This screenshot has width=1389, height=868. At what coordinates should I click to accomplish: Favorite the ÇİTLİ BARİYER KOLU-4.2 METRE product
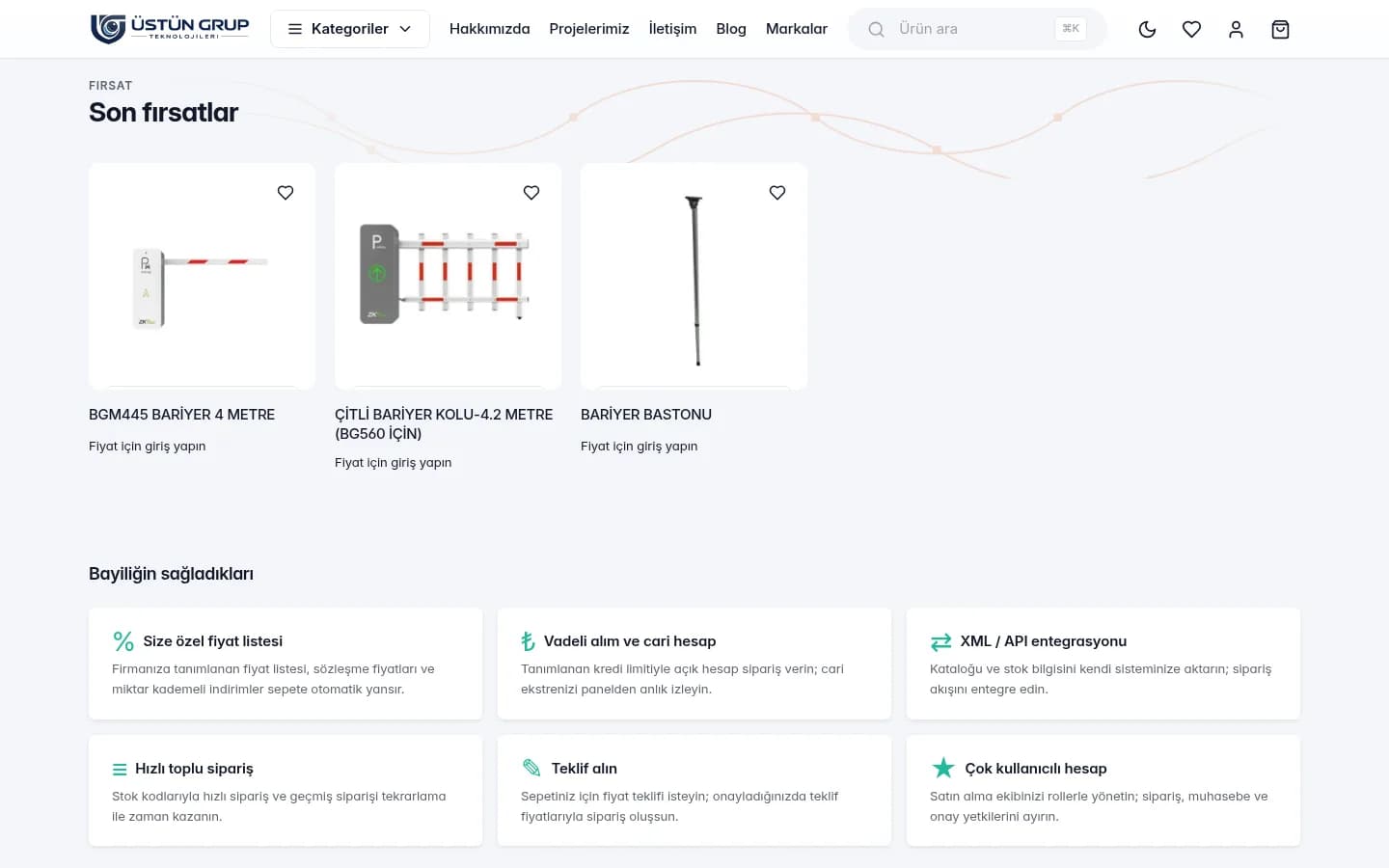pos(531,193)
